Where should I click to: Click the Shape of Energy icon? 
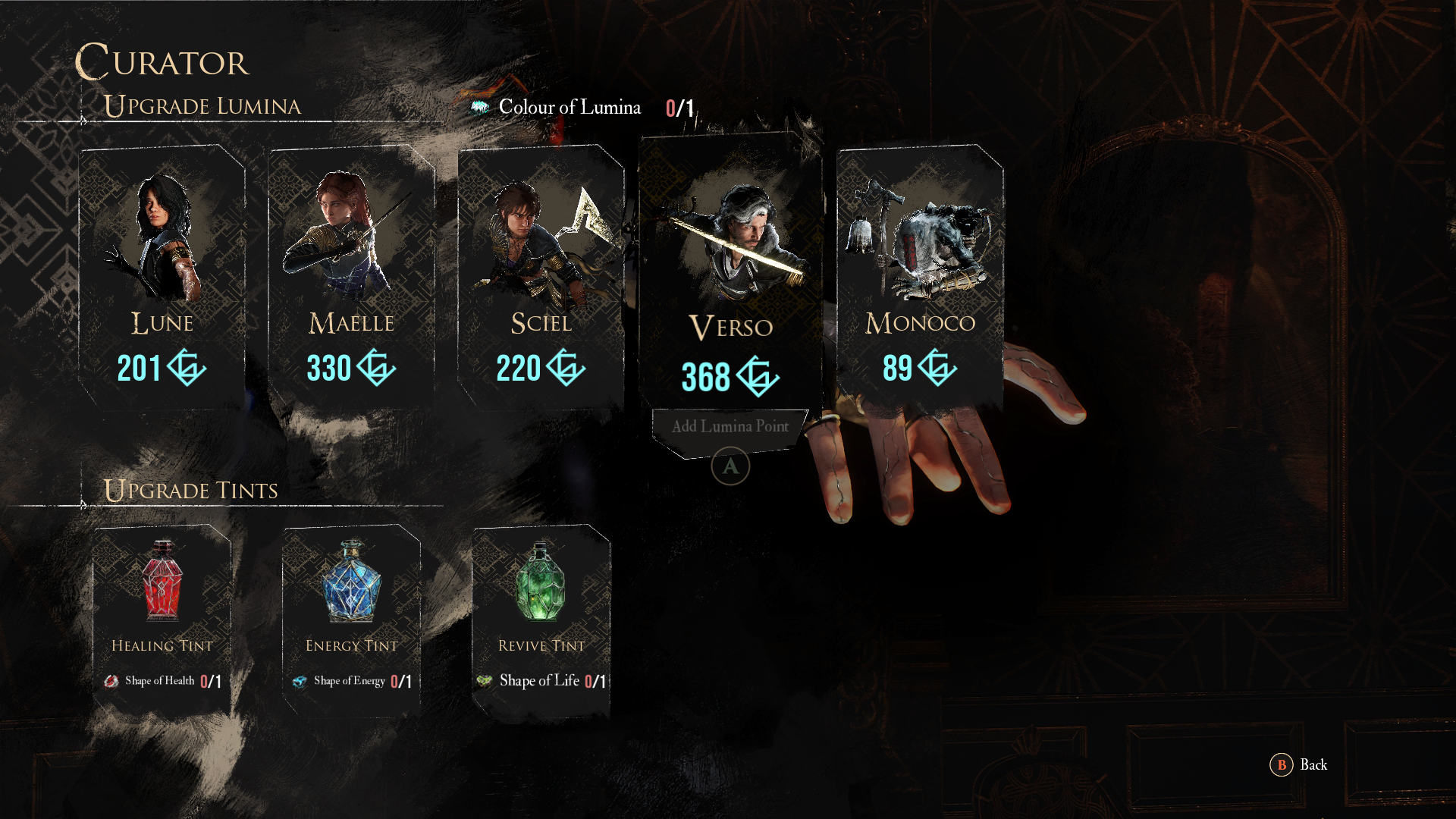pyautogui.click(x=300, y=681)
